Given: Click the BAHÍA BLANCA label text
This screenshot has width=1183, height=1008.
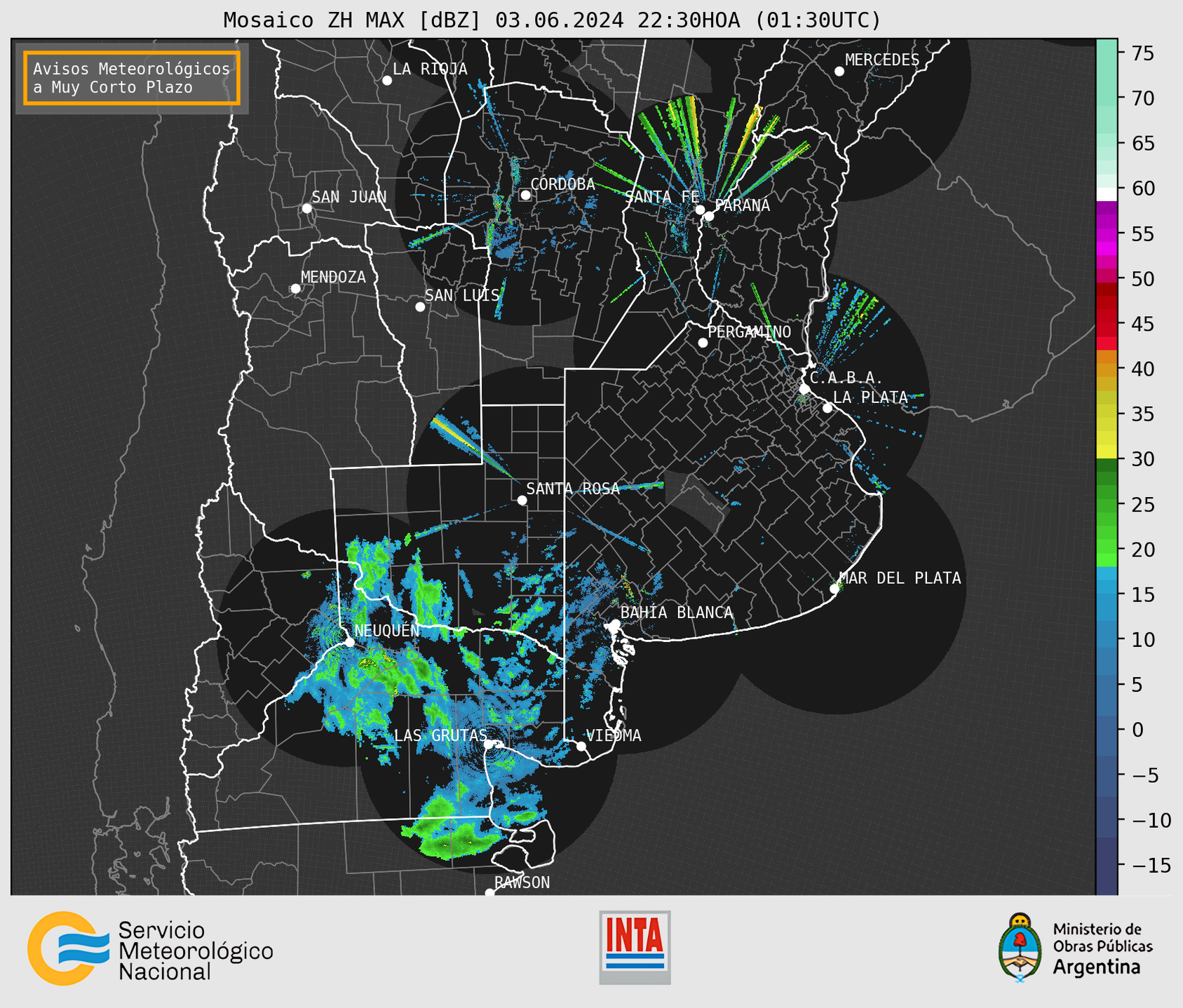Looking at the screenshot, I should [677, 613].
